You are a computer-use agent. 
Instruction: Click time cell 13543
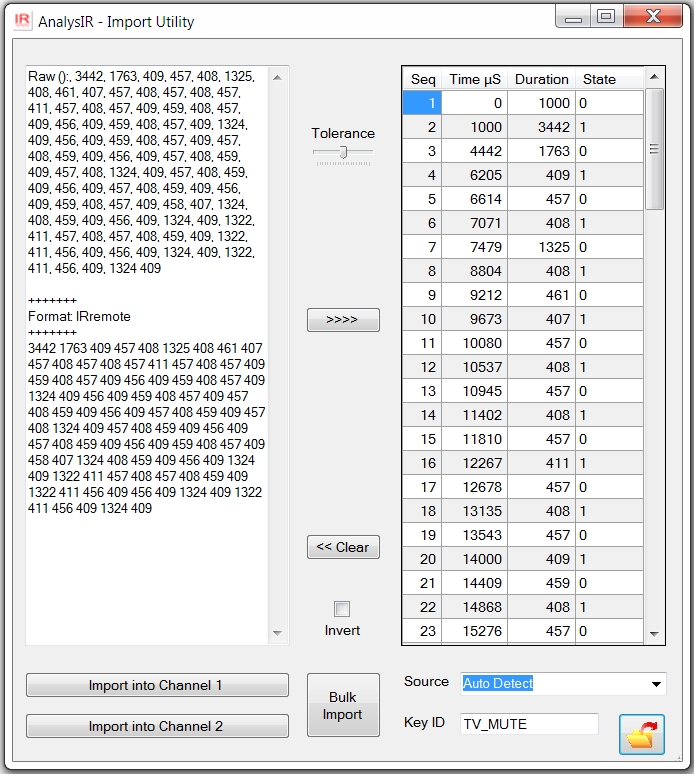474,535
